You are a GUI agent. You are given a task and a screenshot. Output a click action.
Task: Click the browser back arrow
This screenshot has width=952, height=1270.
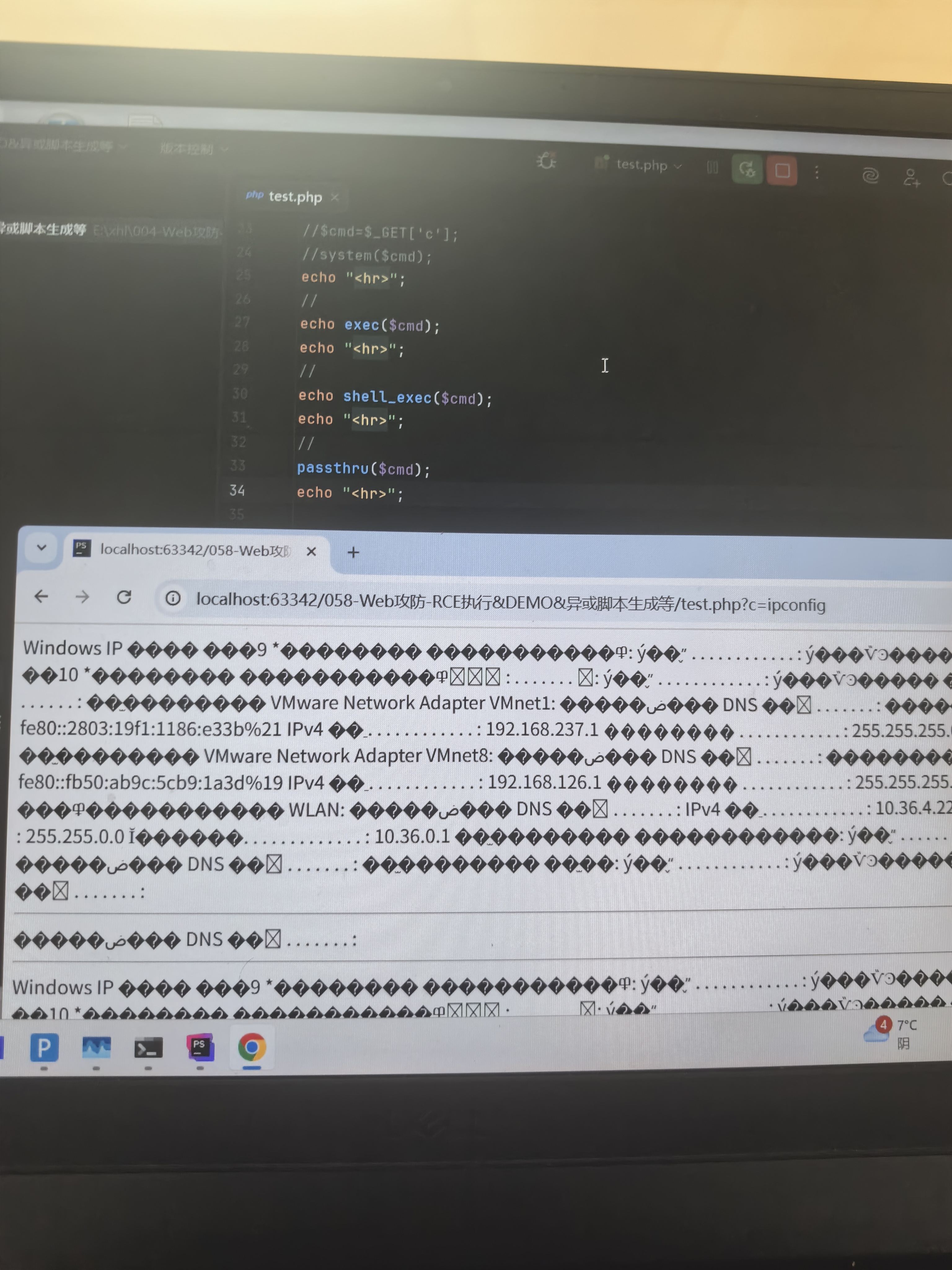(x=41, y=597)
